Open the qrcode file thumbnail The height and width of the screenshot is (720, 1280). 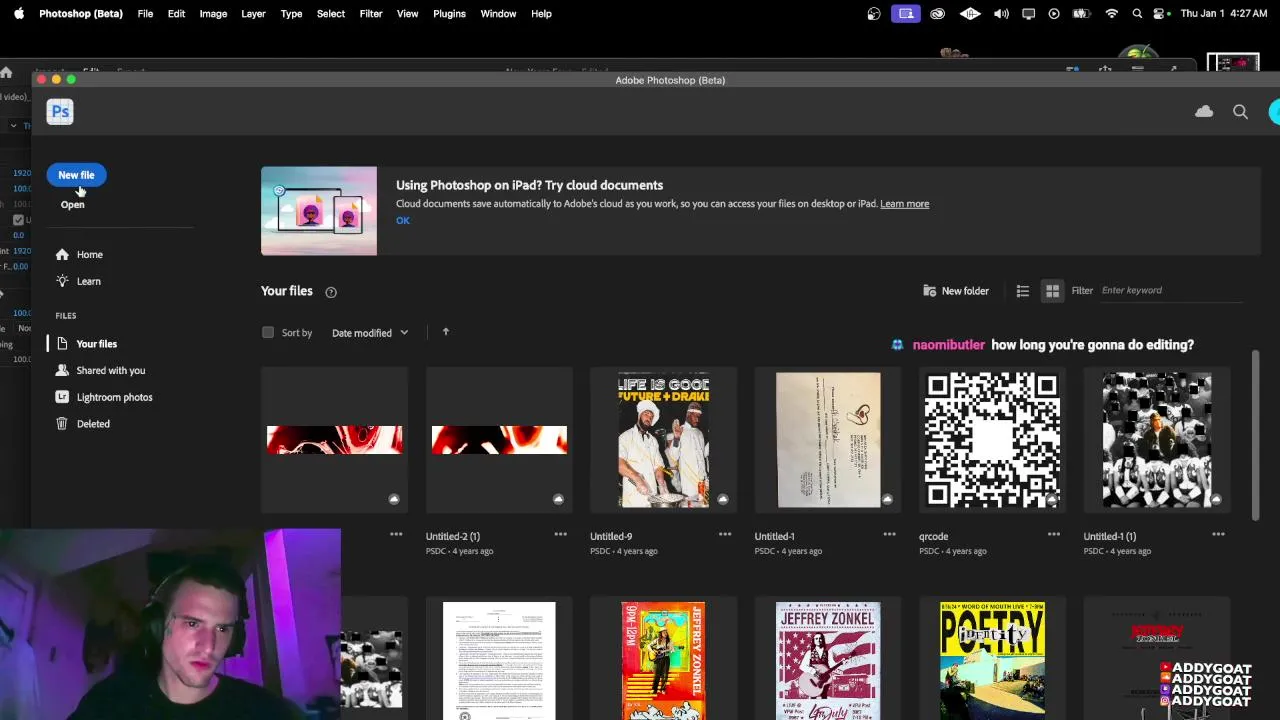tap(992, 440)
